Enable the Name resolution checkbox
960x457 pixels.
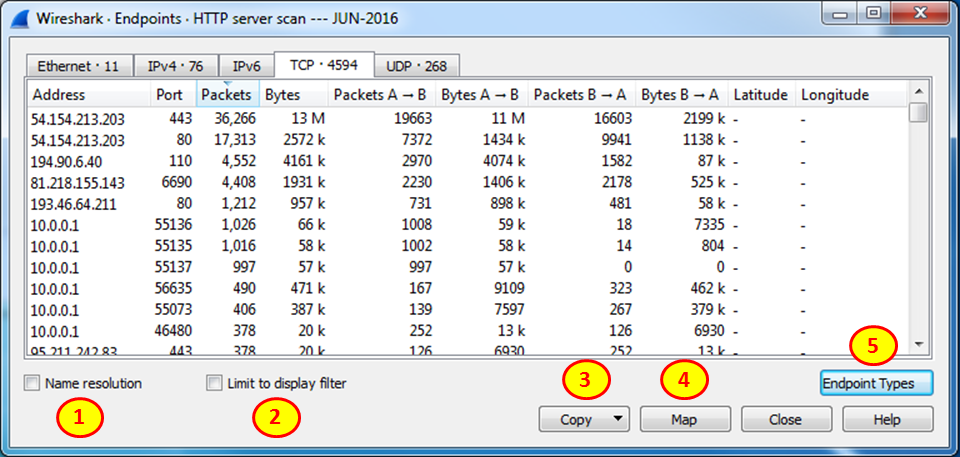[31, 383]
